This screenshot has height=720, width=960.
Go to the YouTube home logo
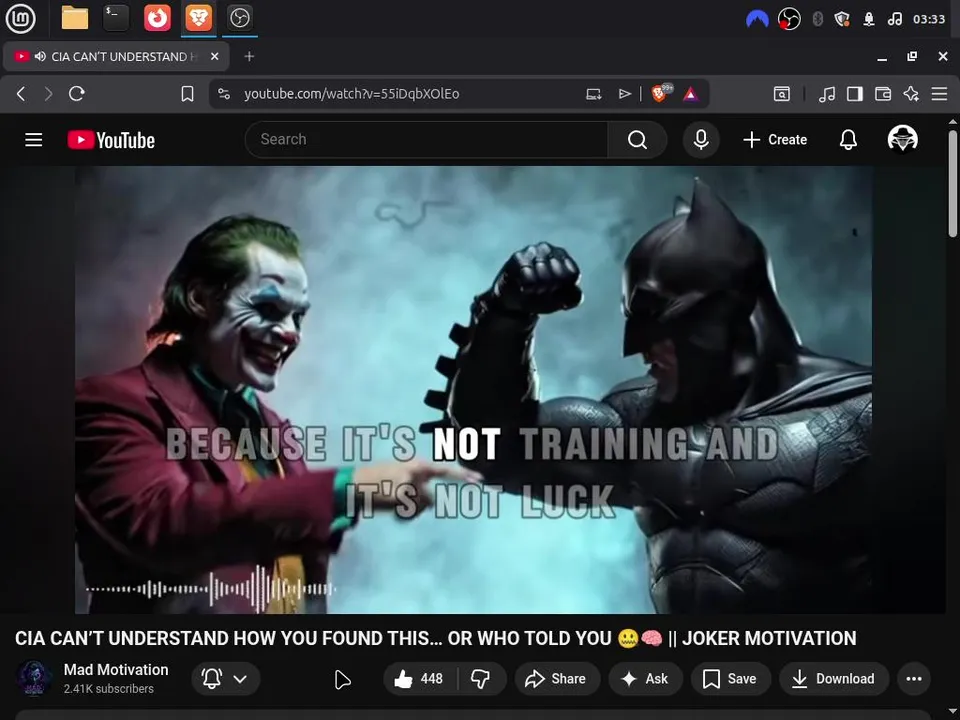111,140
